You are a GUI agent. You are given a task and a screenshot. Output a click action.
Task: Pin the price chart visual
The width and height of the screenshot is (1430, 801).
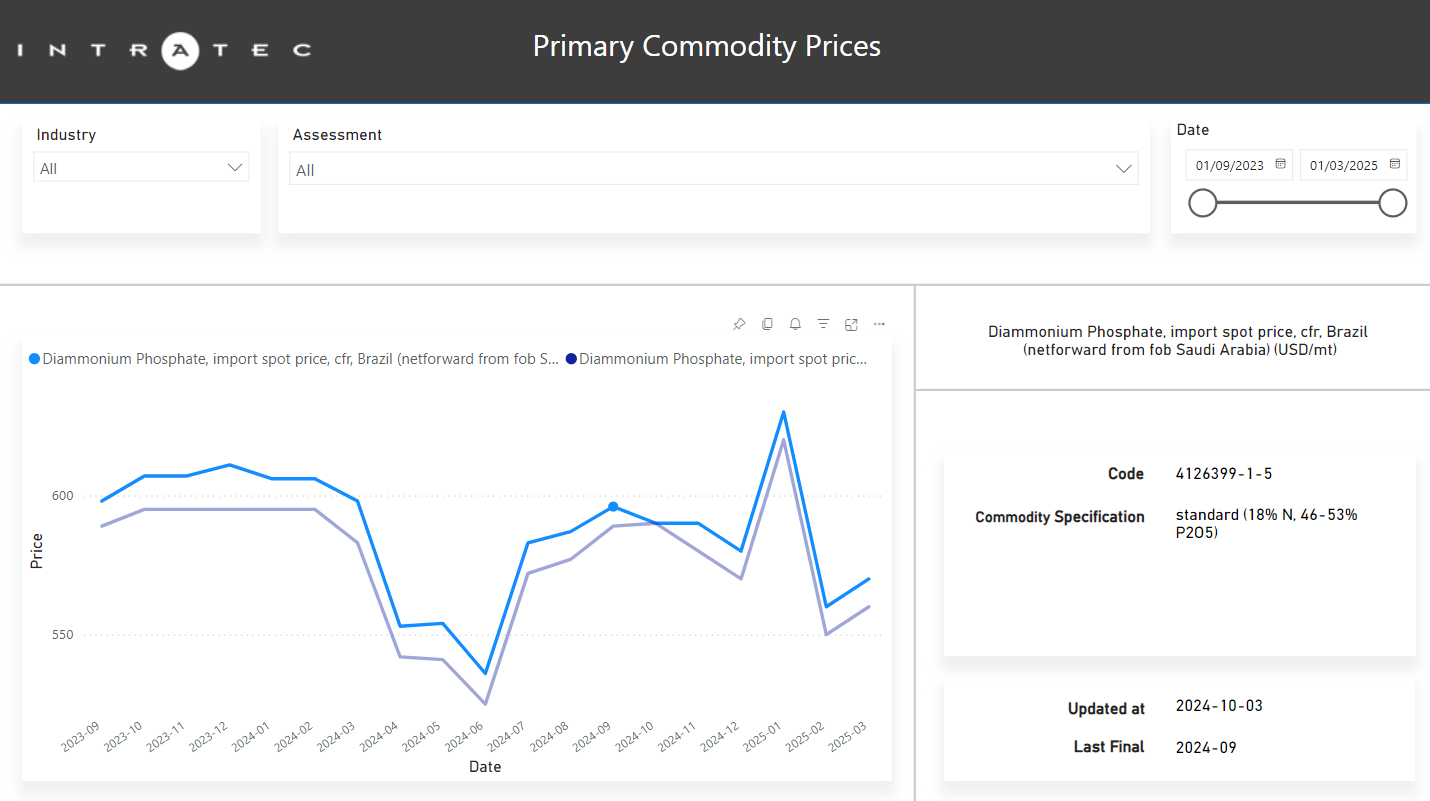click(x=739, y=324)
